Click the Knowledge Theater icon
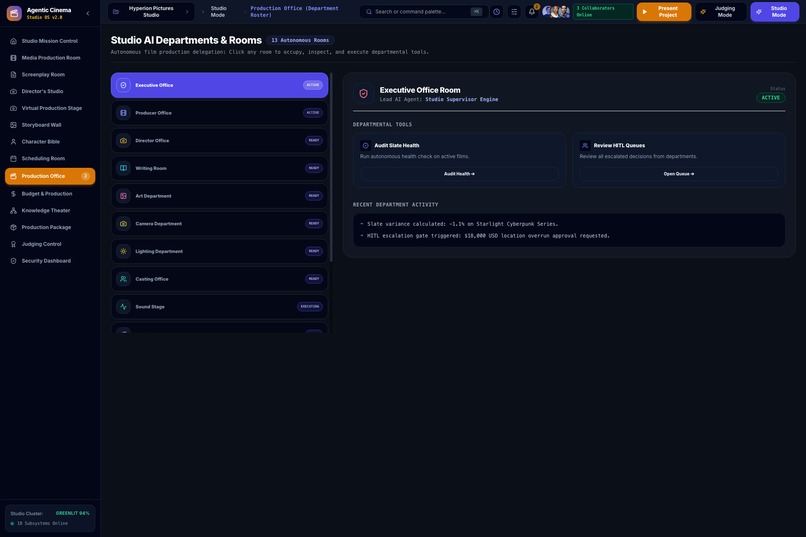 click(13, 211)
